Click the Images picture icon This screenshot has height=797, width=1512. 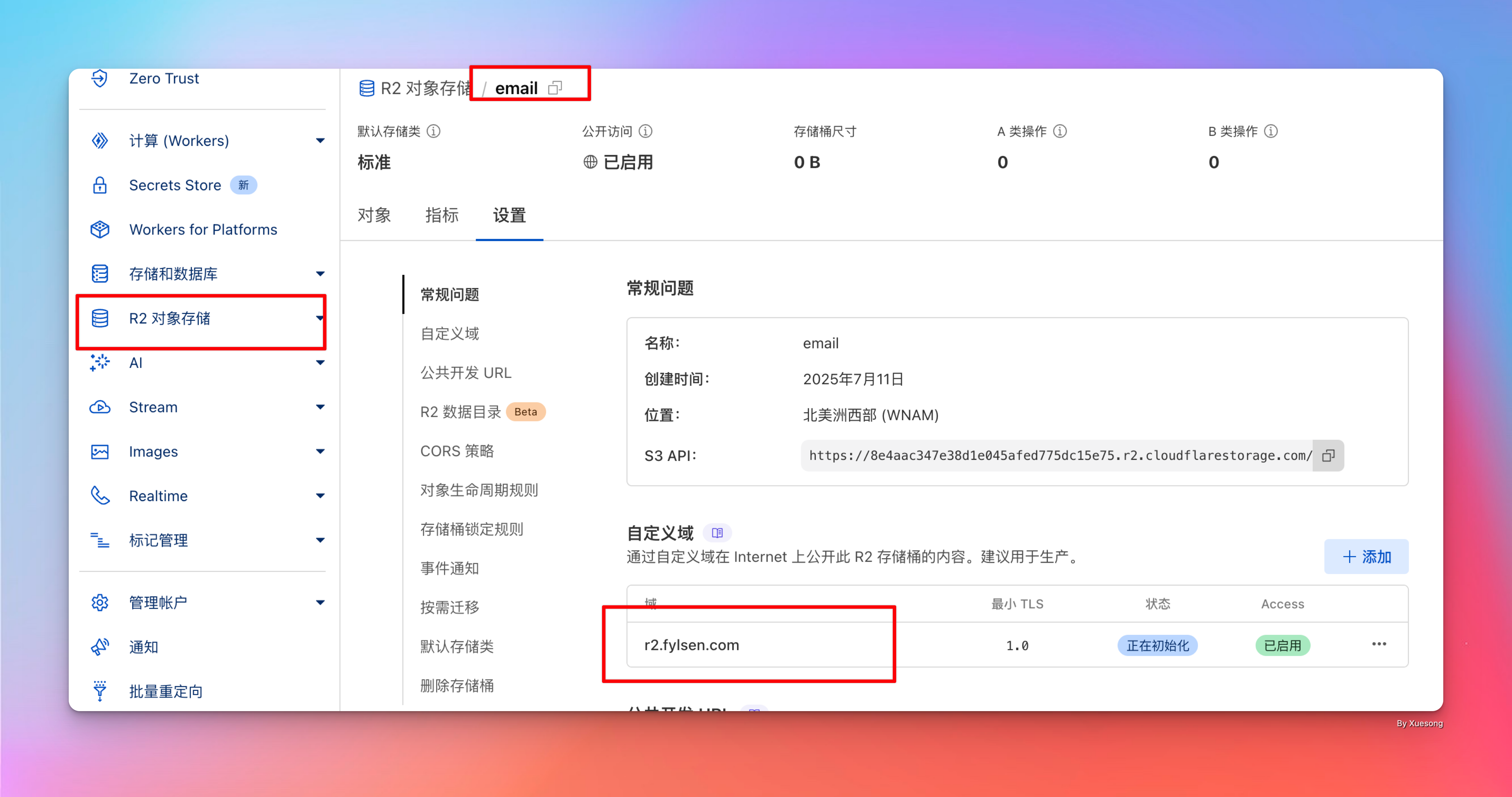(100, 452)
